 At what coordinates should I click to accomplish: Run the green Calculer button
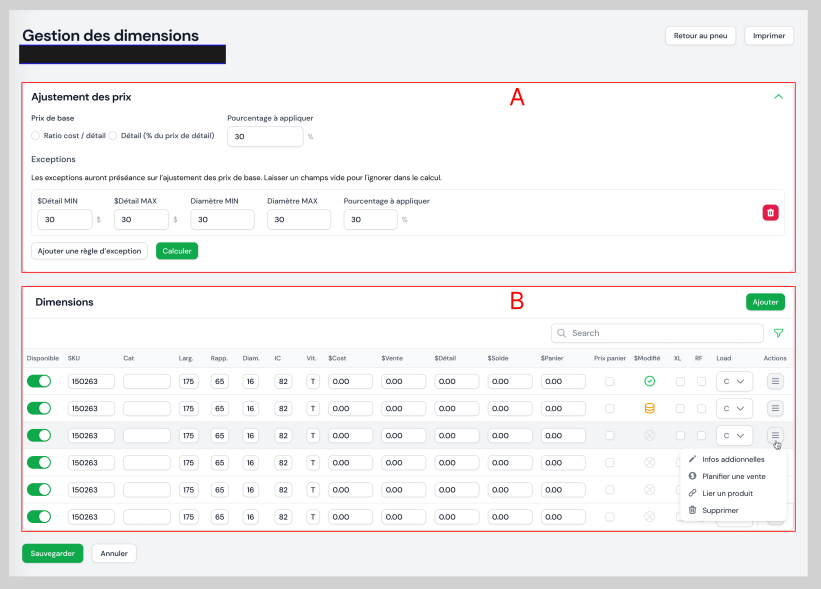click(177, 251)
